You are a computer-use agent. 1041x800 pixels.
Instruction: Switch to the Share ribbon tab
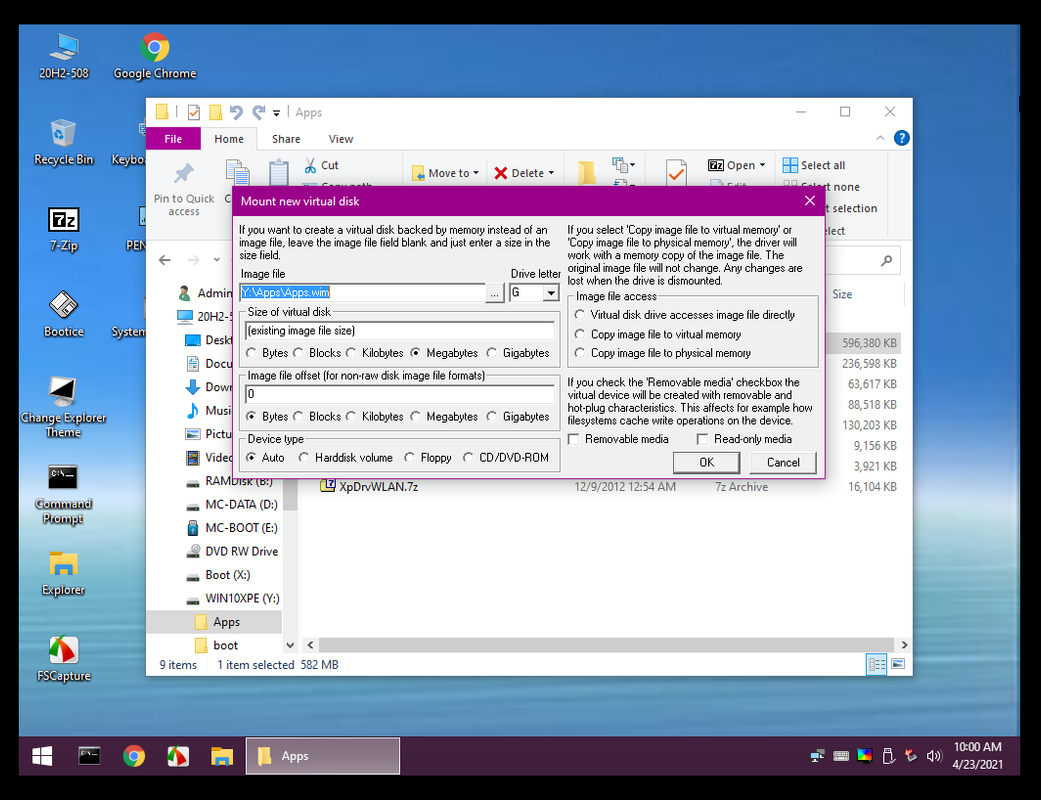click(286, 139)
